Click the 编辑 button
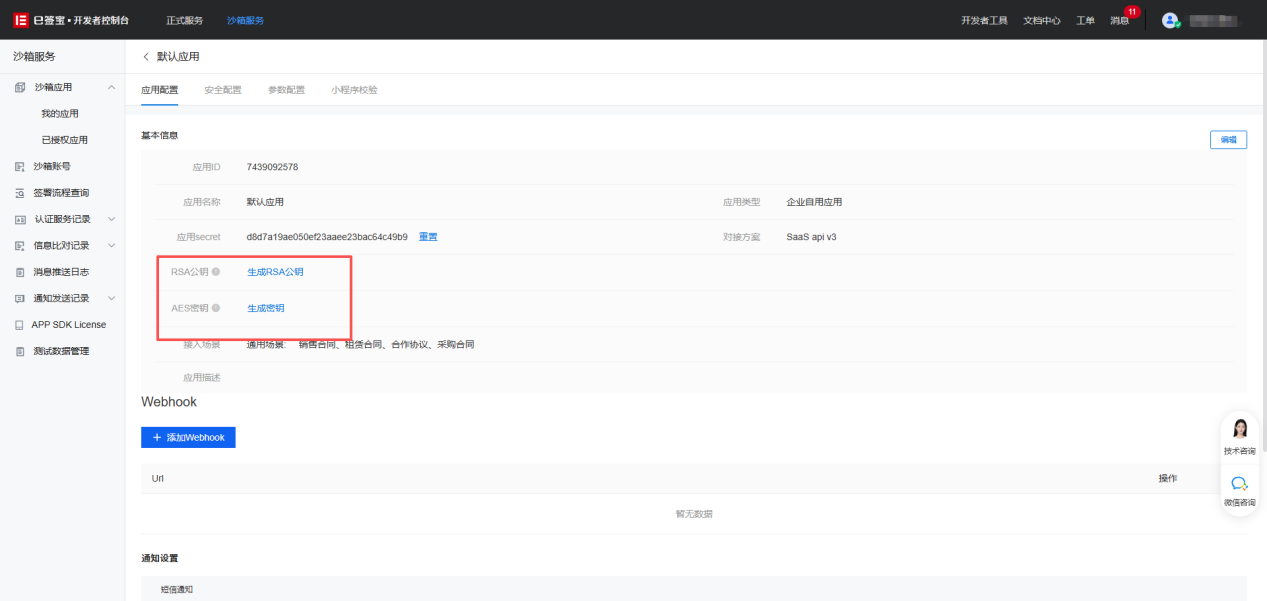 (x=1228, y=140)
